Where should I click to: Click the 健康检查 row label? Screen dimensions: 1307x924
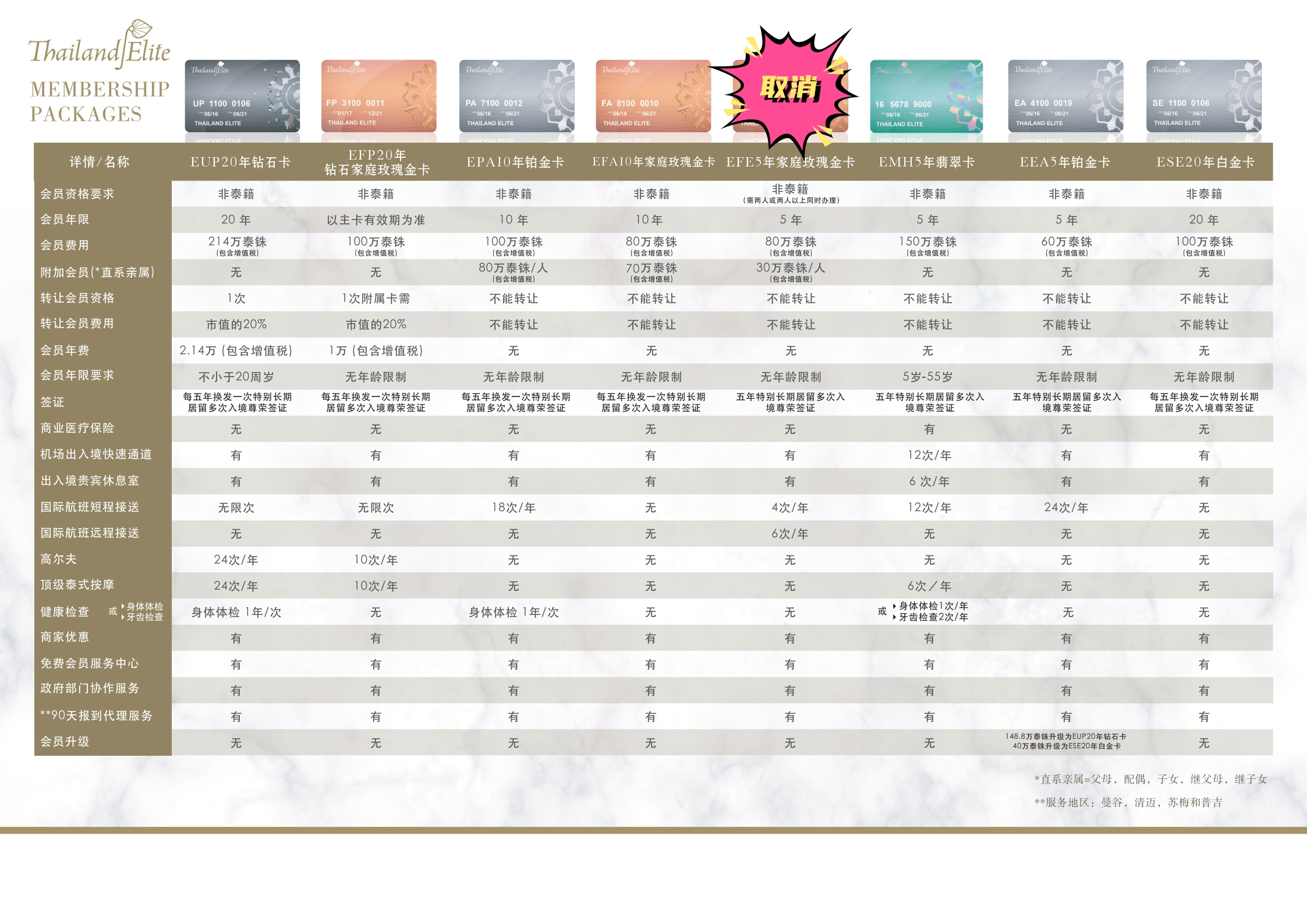coord(65,612)
